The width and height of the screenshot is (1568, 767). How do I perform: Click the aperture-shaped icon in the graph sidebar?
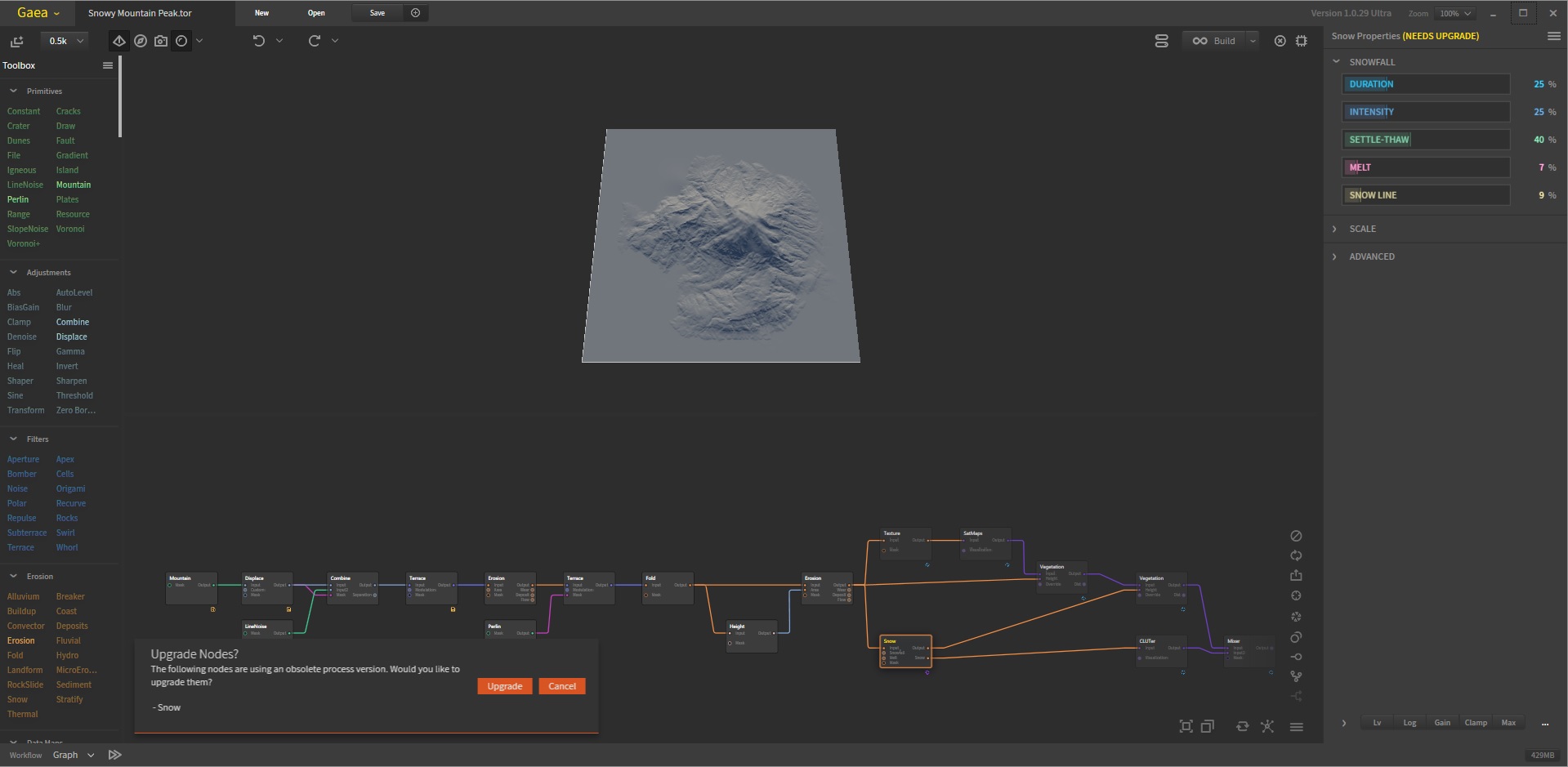[x=1296, y=617]
